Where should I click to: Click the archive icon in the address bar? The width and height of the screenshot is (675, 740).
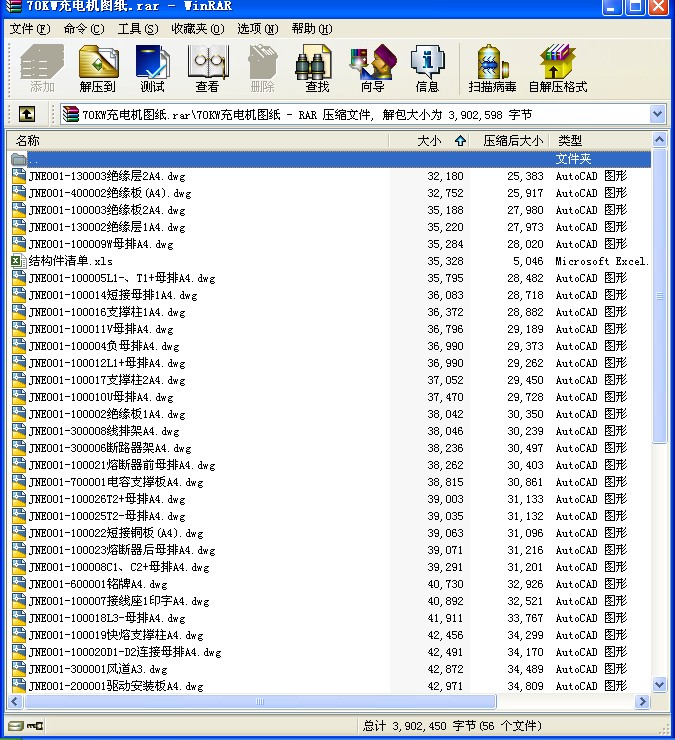pyautogui.click(x=71, y=114)
